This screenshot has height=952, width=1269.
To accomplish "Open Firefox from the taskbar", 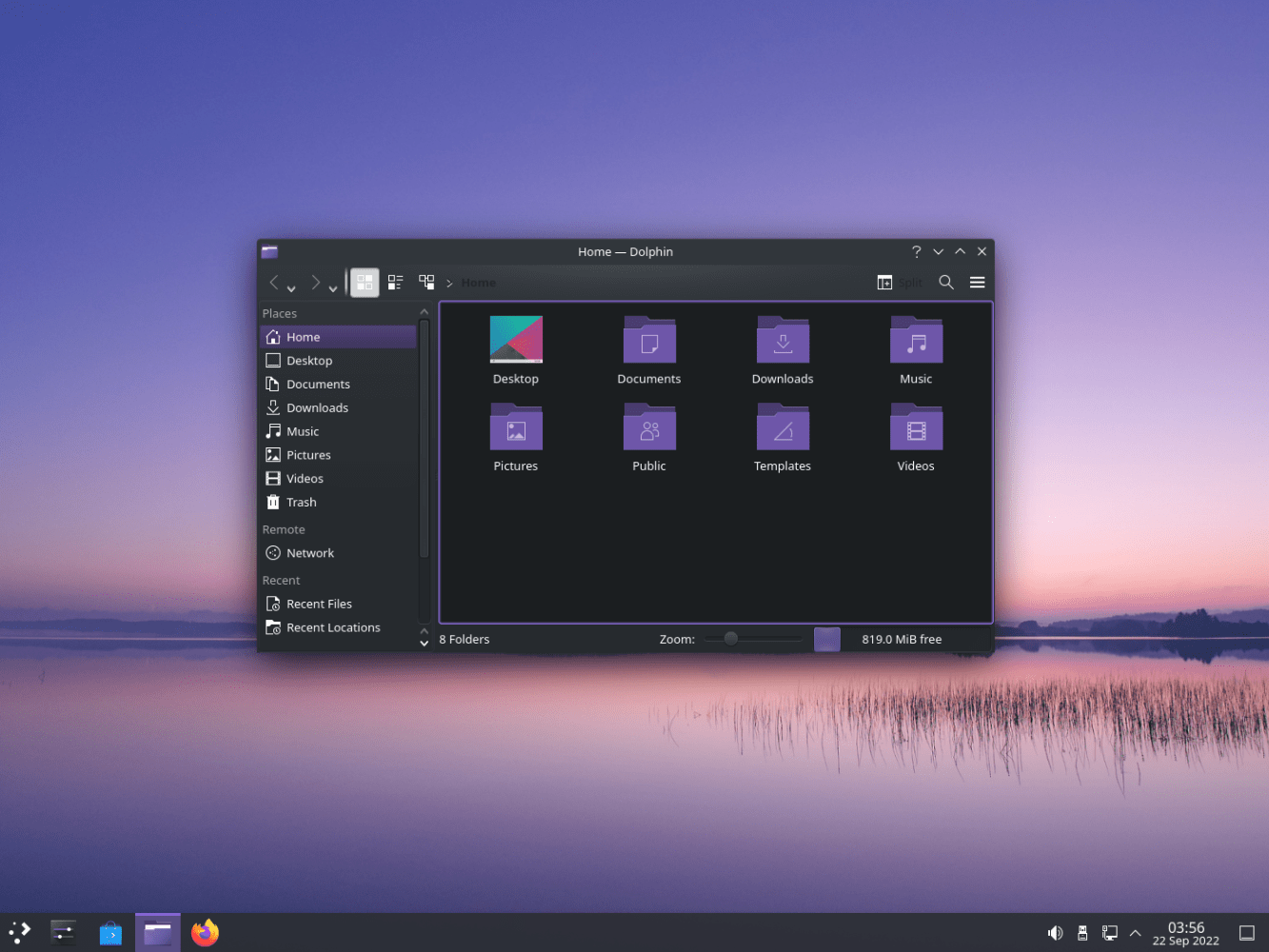I will click(205, 932).
